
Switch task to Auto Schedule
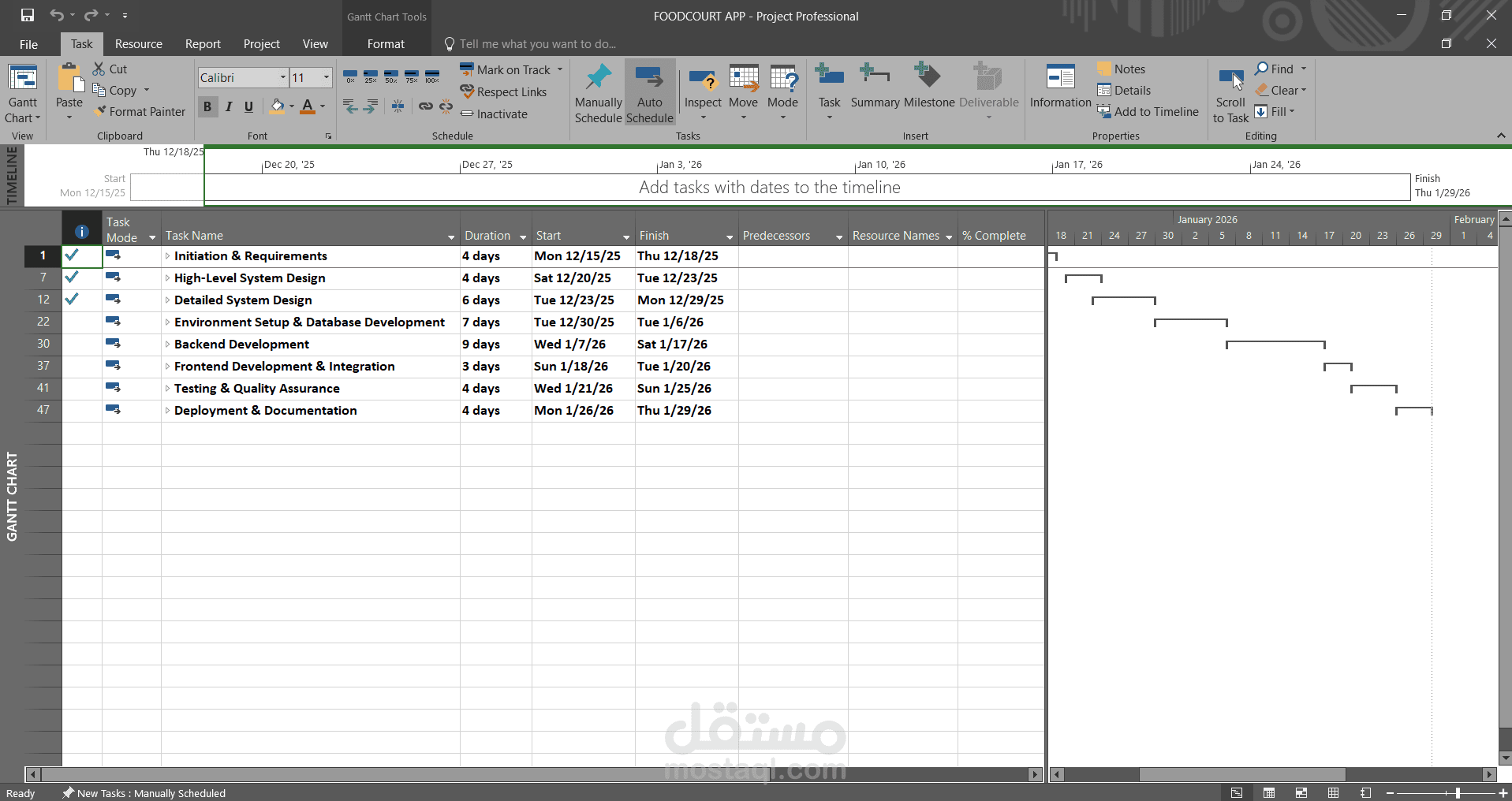coord(650,93)
